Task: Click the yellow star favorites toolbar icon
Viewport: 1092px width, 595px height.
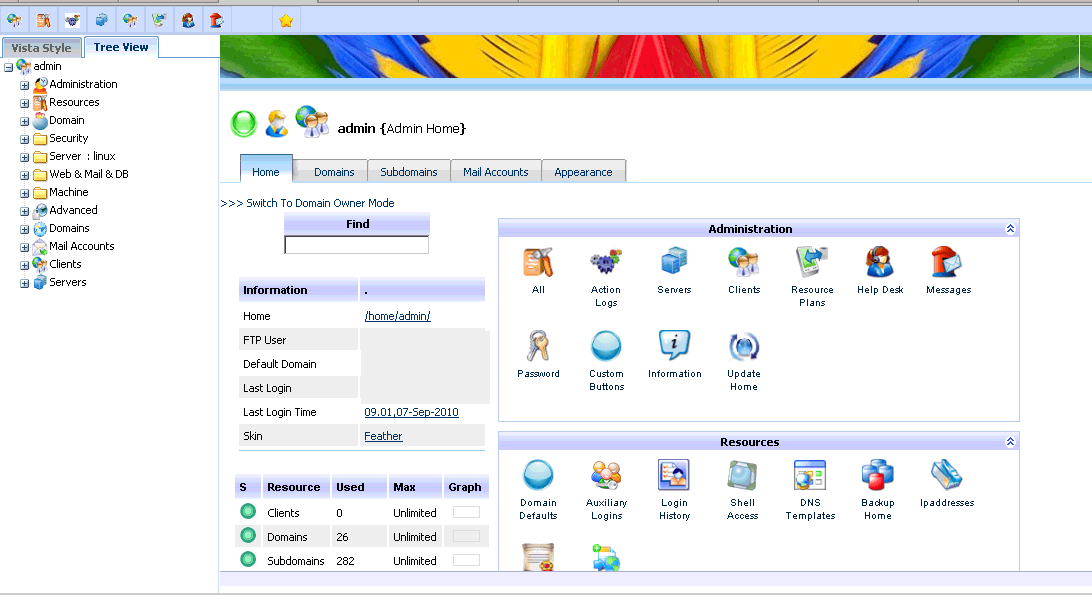Action: click(286, 20)
